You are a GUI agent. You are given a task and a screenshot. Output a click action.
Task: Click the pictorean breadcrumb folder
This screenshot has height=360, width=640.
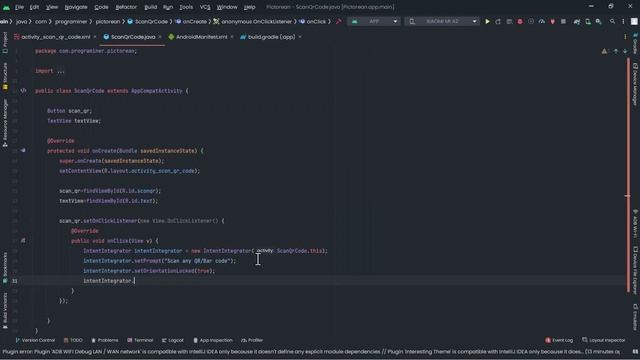point(108,21)
